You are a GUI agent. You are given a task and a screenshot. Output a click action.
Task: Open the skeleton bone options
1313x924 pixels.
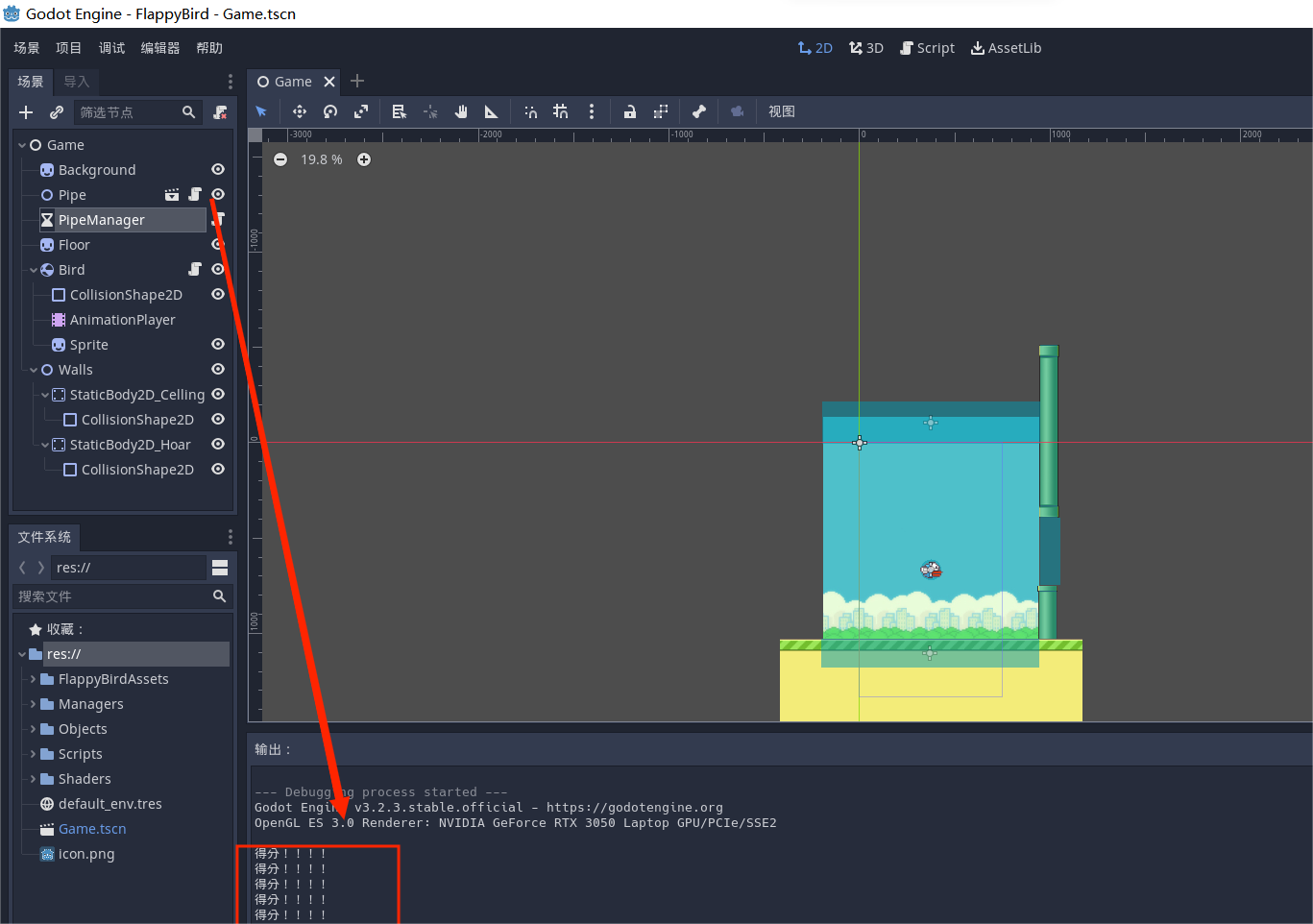(698, 111)
